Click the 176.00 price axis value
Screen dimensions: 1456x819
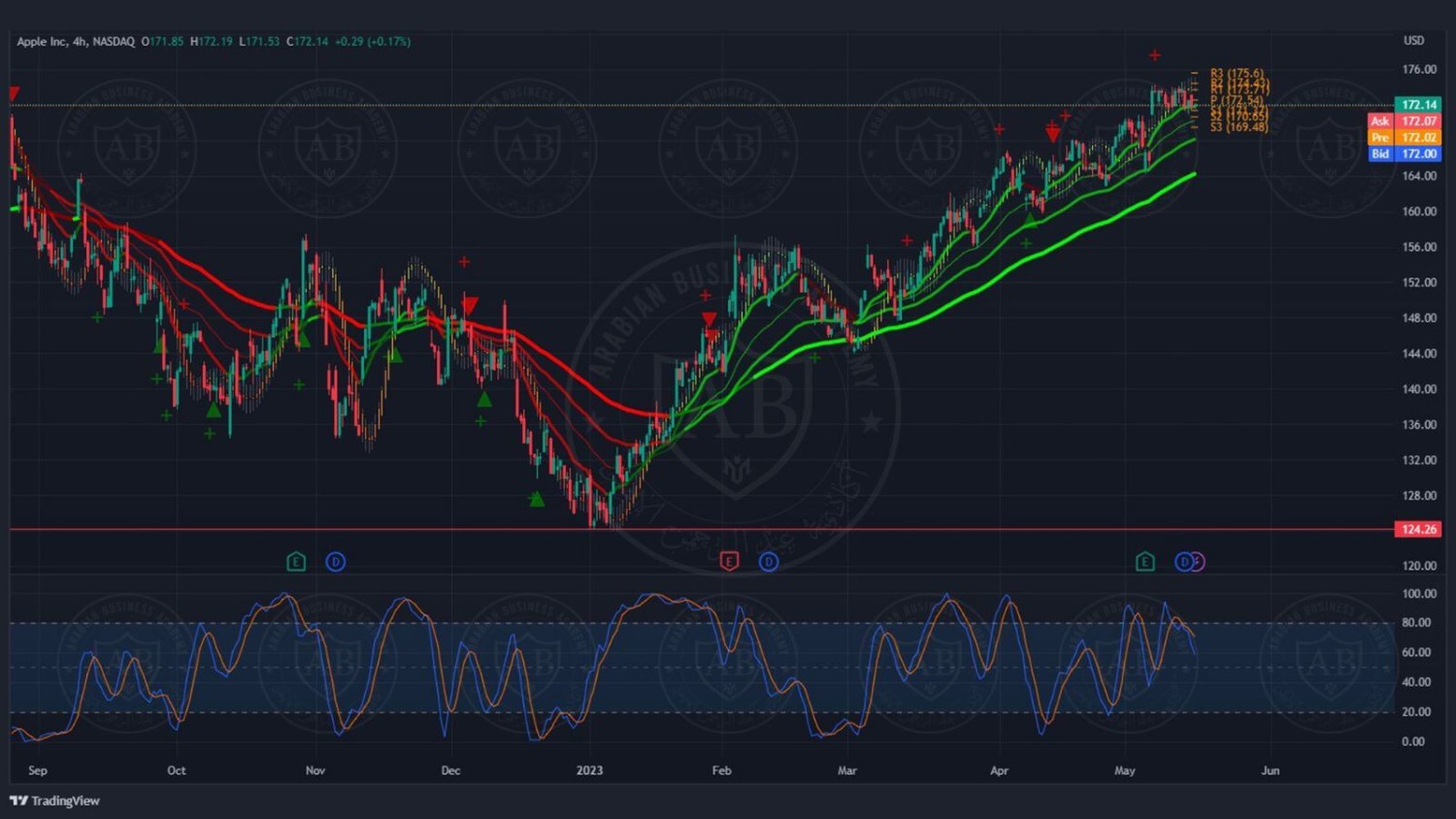click(1419, 70)
